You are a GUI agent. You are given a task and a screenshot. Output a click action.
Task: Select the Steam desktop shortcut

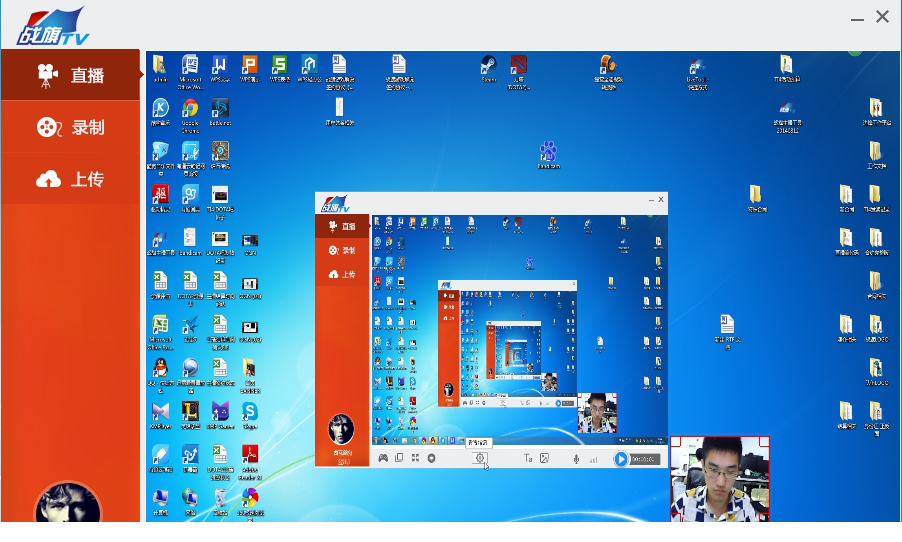coord(488,68)
